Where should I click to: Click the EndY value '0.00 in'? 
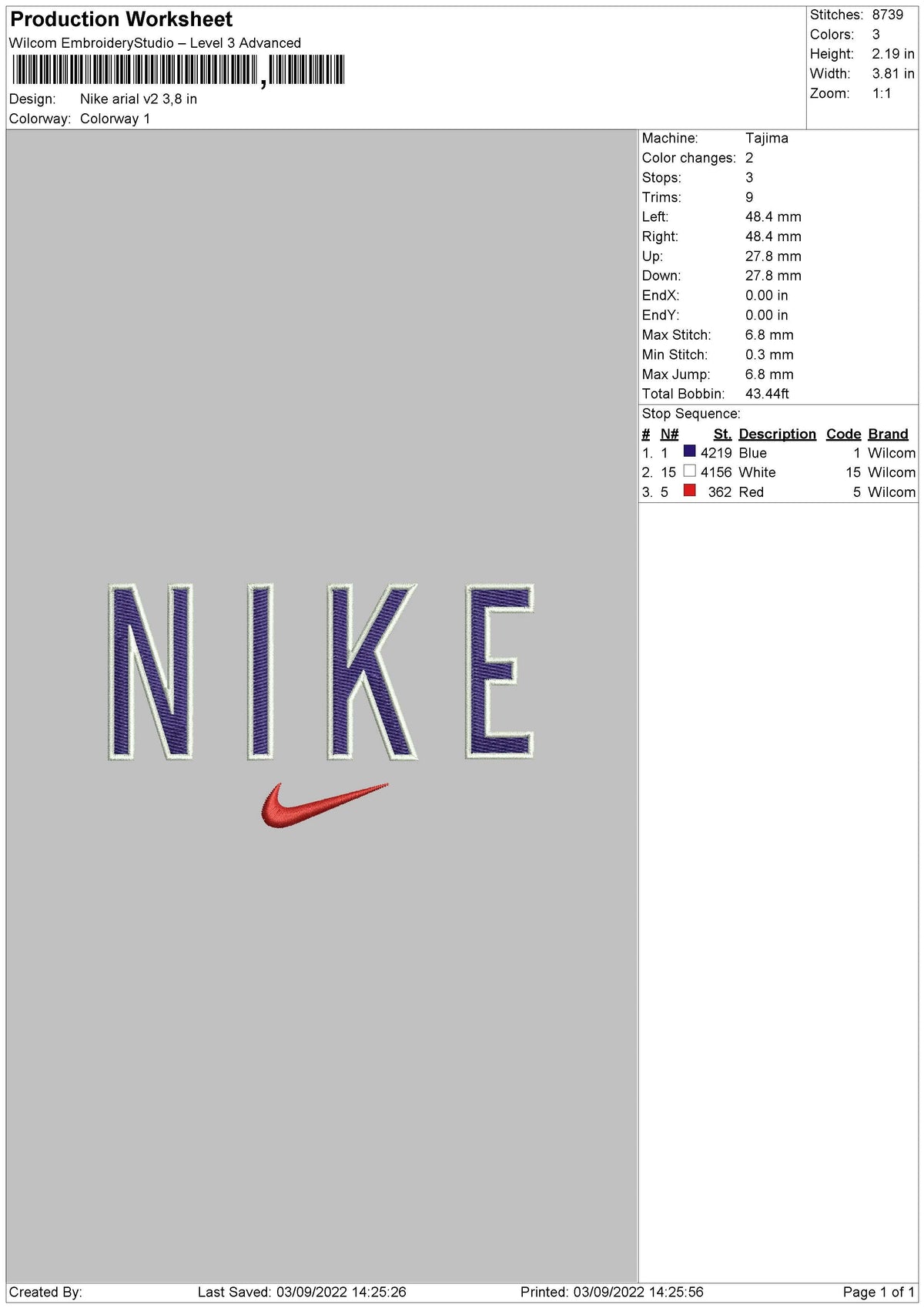point(767,315)
